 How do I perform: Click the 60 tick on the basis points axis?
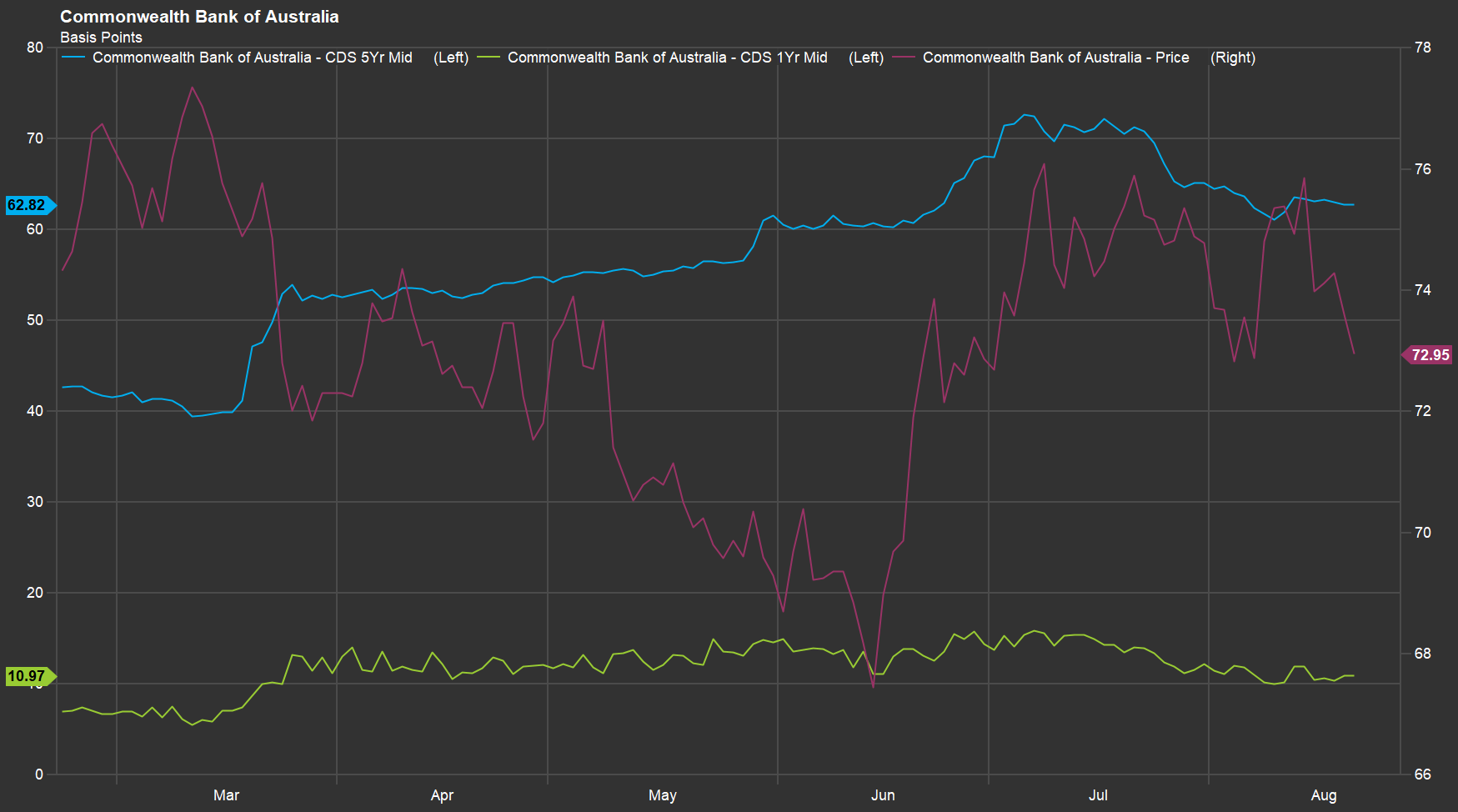tap(35, 229)
